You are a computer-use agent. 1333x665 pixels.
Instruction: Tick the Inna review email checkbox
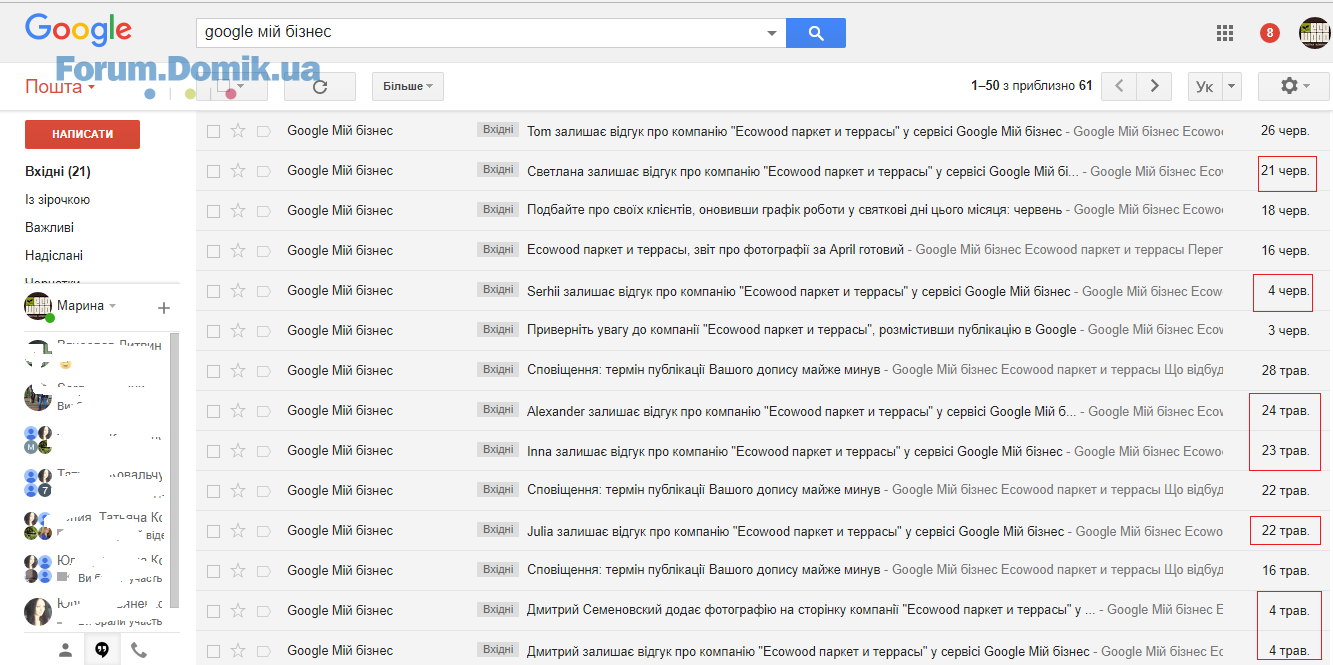click(213, 451)
